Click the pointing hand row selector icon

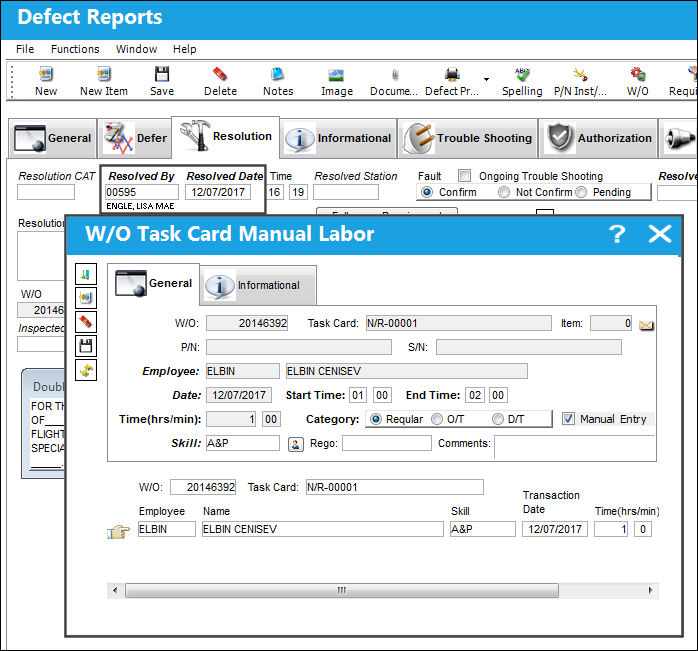118,531
